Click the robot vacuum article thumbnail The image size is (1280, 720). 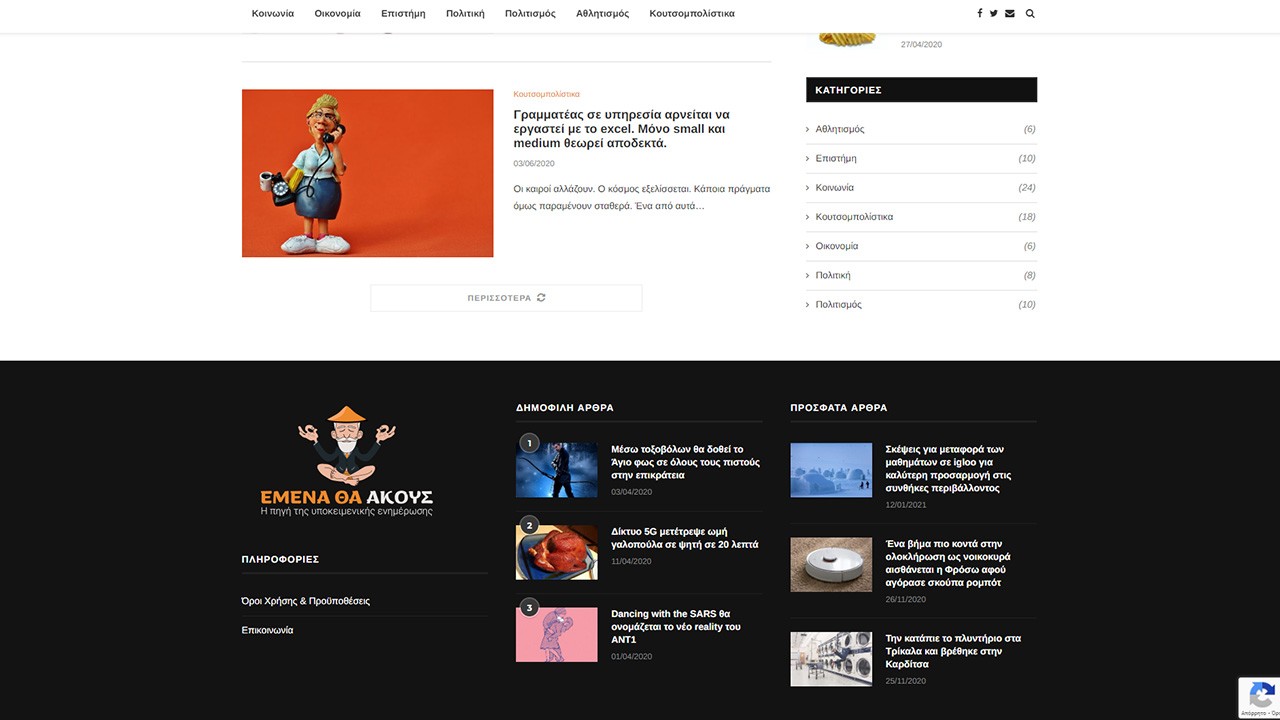coord(831,565)
